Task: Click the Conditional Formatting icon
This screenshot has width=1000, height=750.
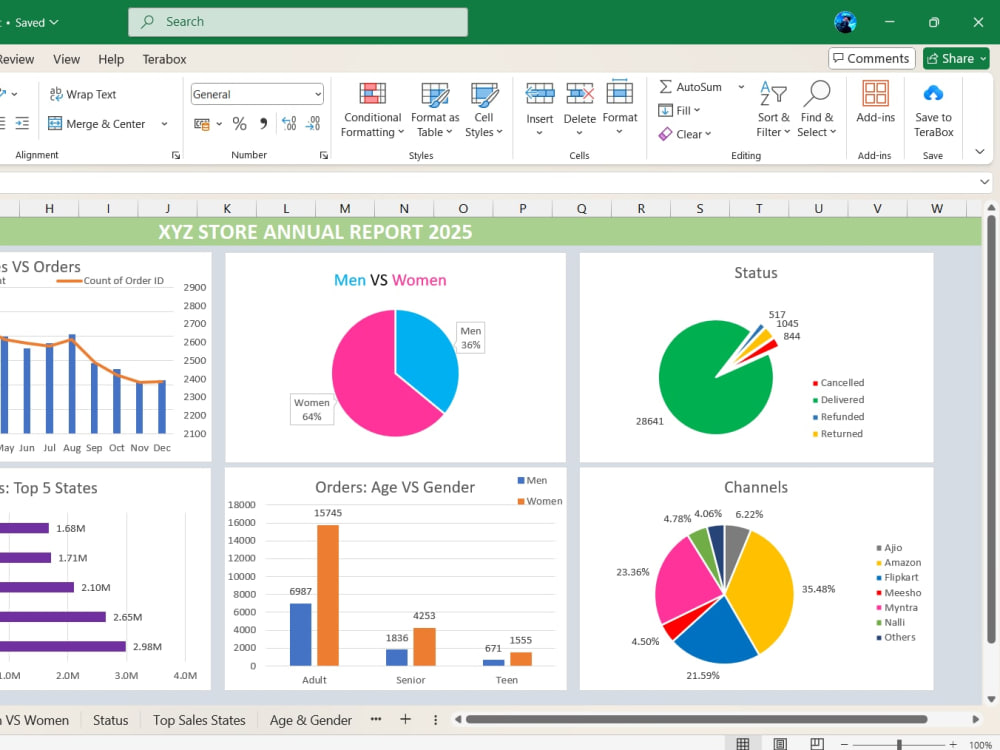Action: tap(372, 93)
